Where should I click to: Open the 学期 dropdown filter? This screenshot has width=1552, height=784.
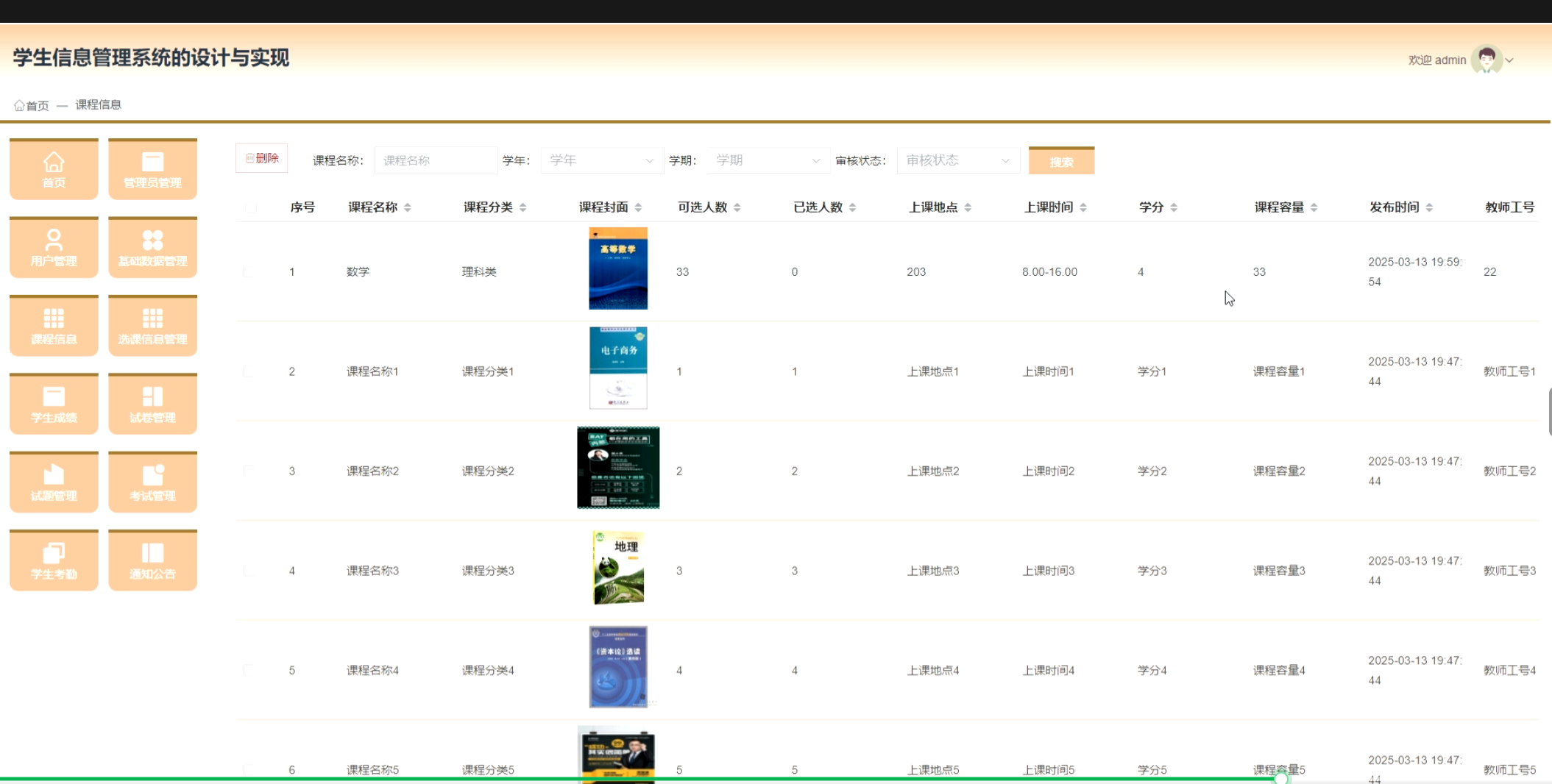[767, 160]
